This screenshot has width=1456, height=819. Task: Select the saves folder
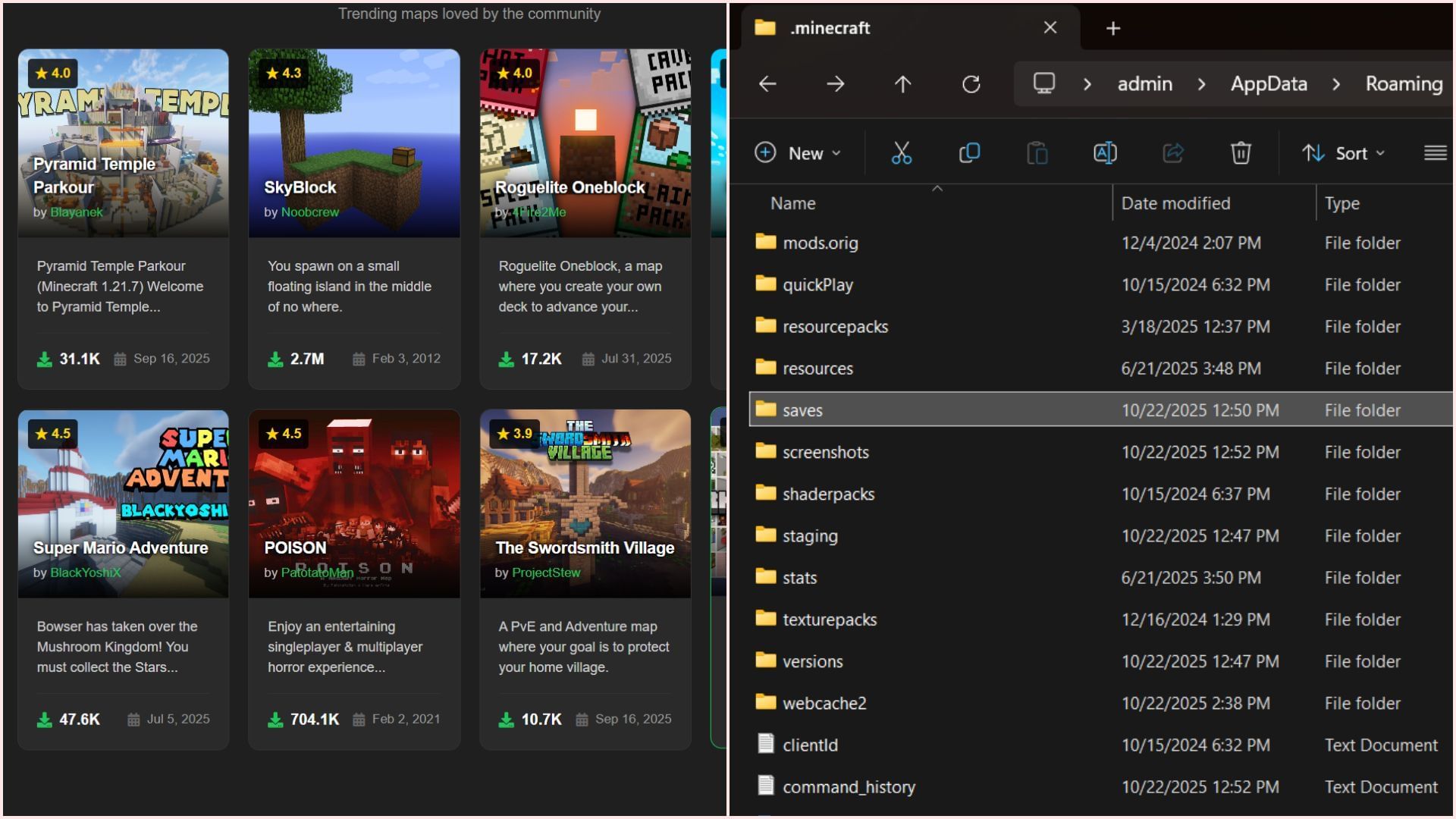[802, 410]
